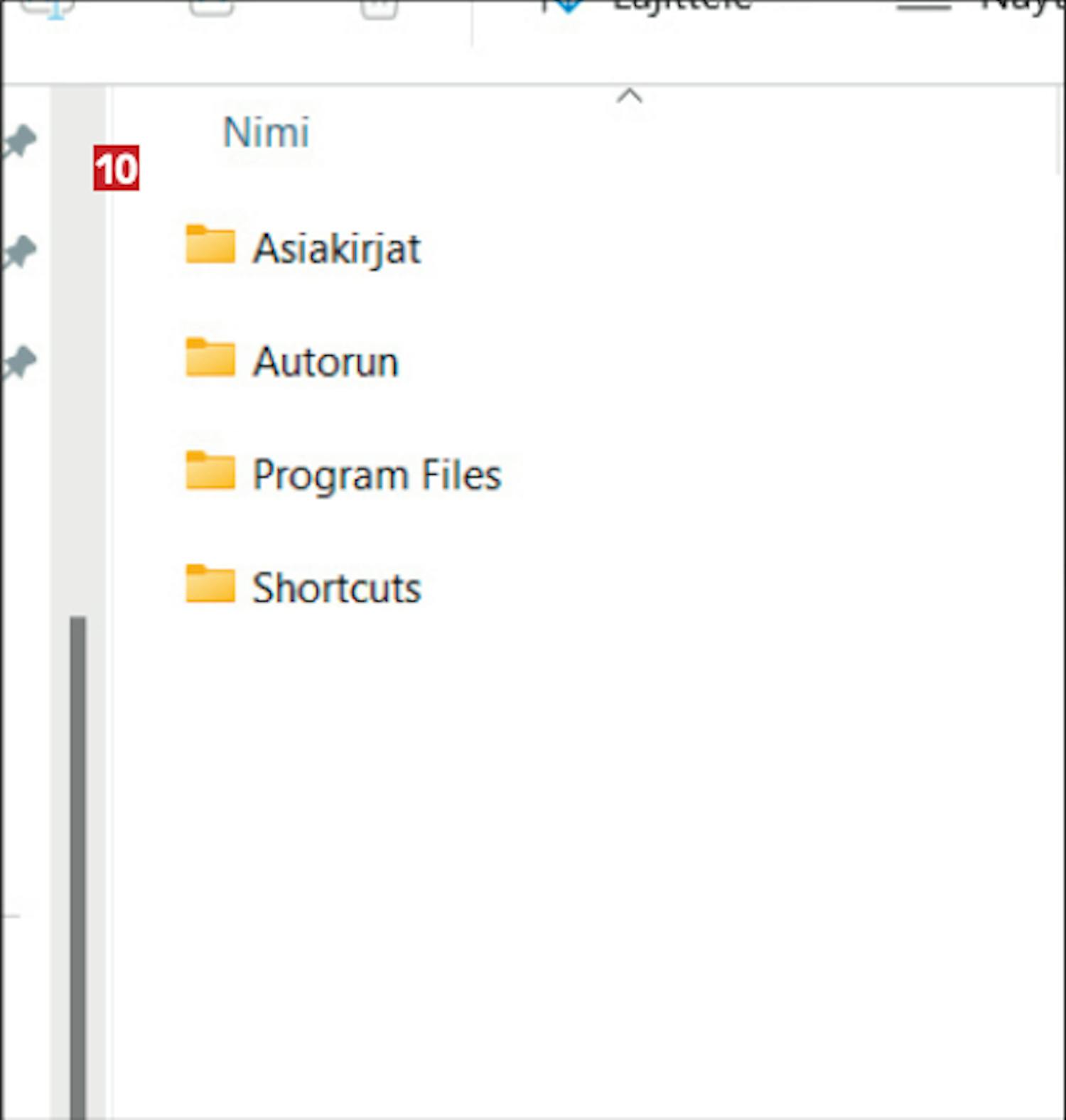
Task: Click the Asiakirjat folder icon
Action: pos(210,245)
